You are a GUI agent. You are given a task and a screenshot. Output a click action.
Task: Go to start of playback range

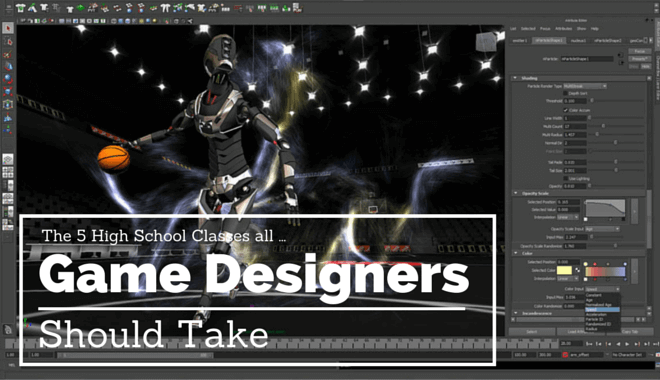(x=589, y=344)
